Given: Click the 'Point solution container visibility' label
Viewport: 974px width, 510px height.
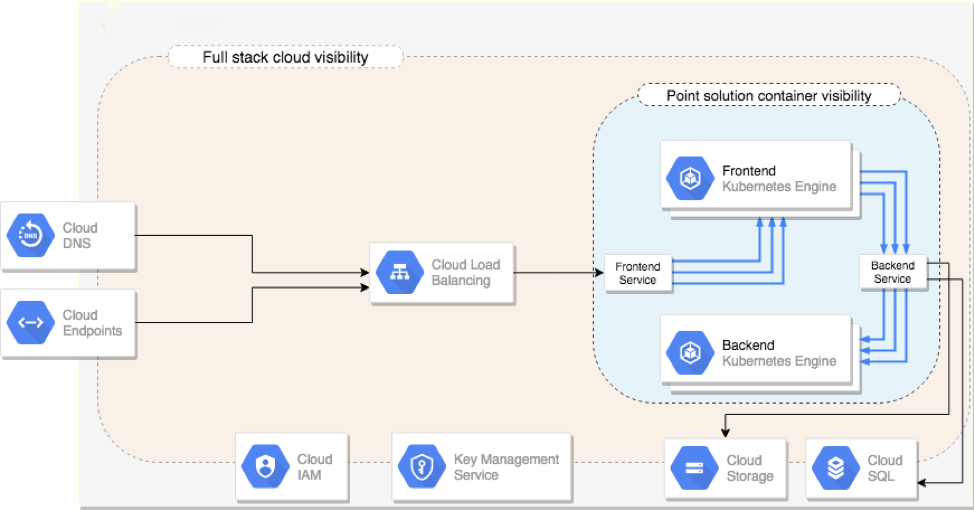Looking at the screenshot, I should point(769,96).
